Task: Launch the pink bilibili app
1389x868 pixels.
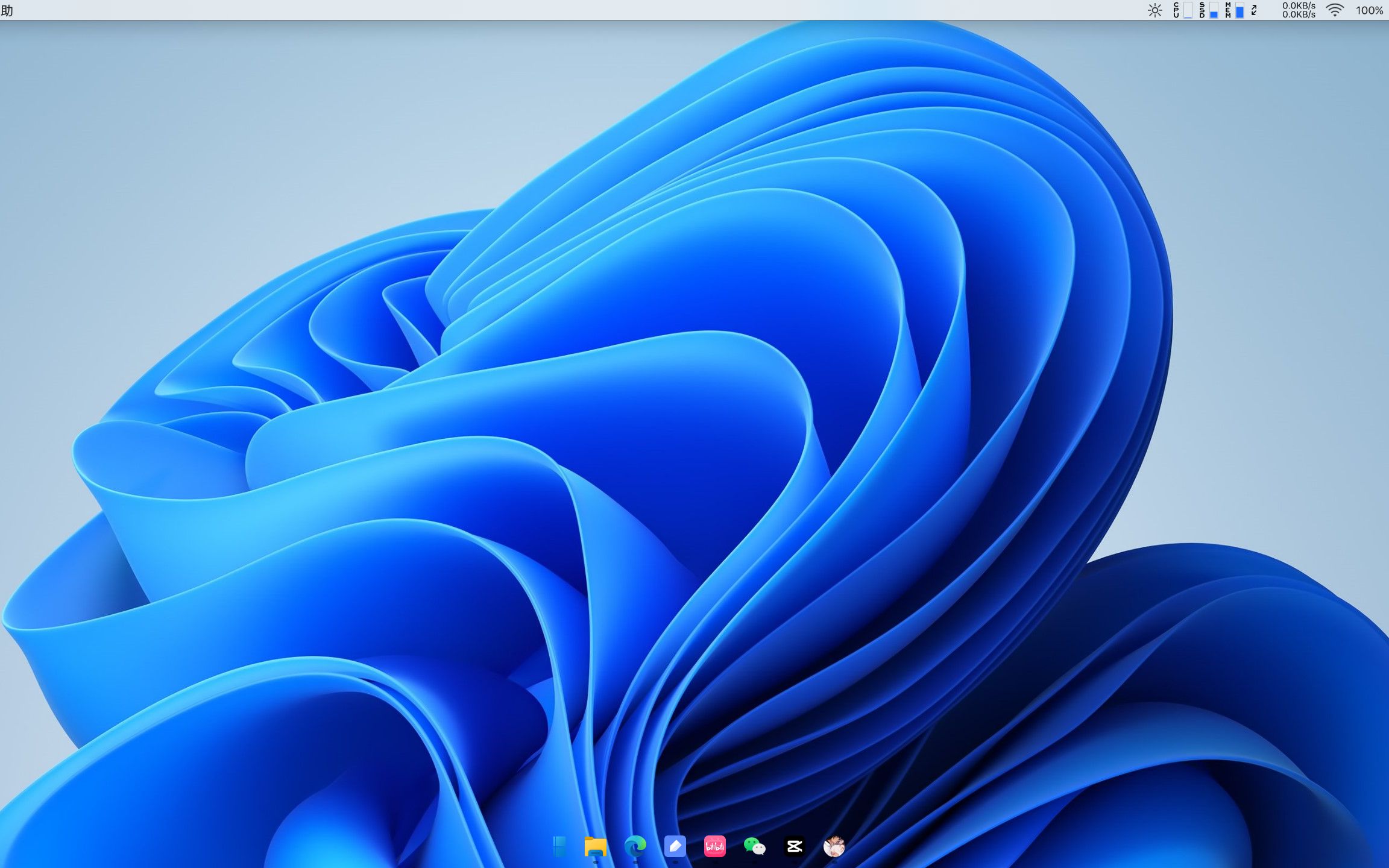Action: coord(715,846)
